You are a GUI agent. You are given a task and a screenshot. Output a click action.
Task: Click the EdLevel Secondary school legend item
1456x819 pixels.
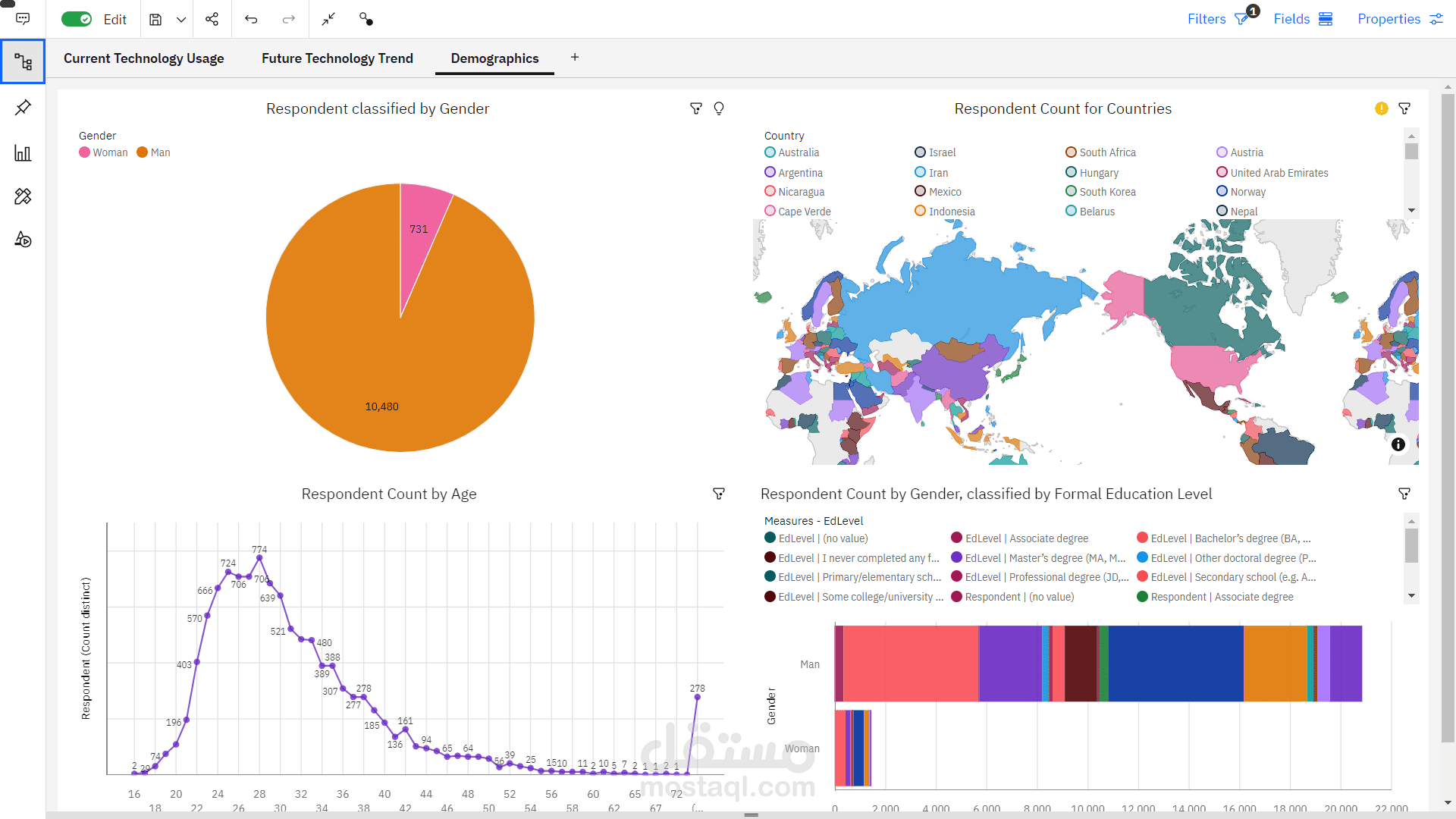[1226, 577]
